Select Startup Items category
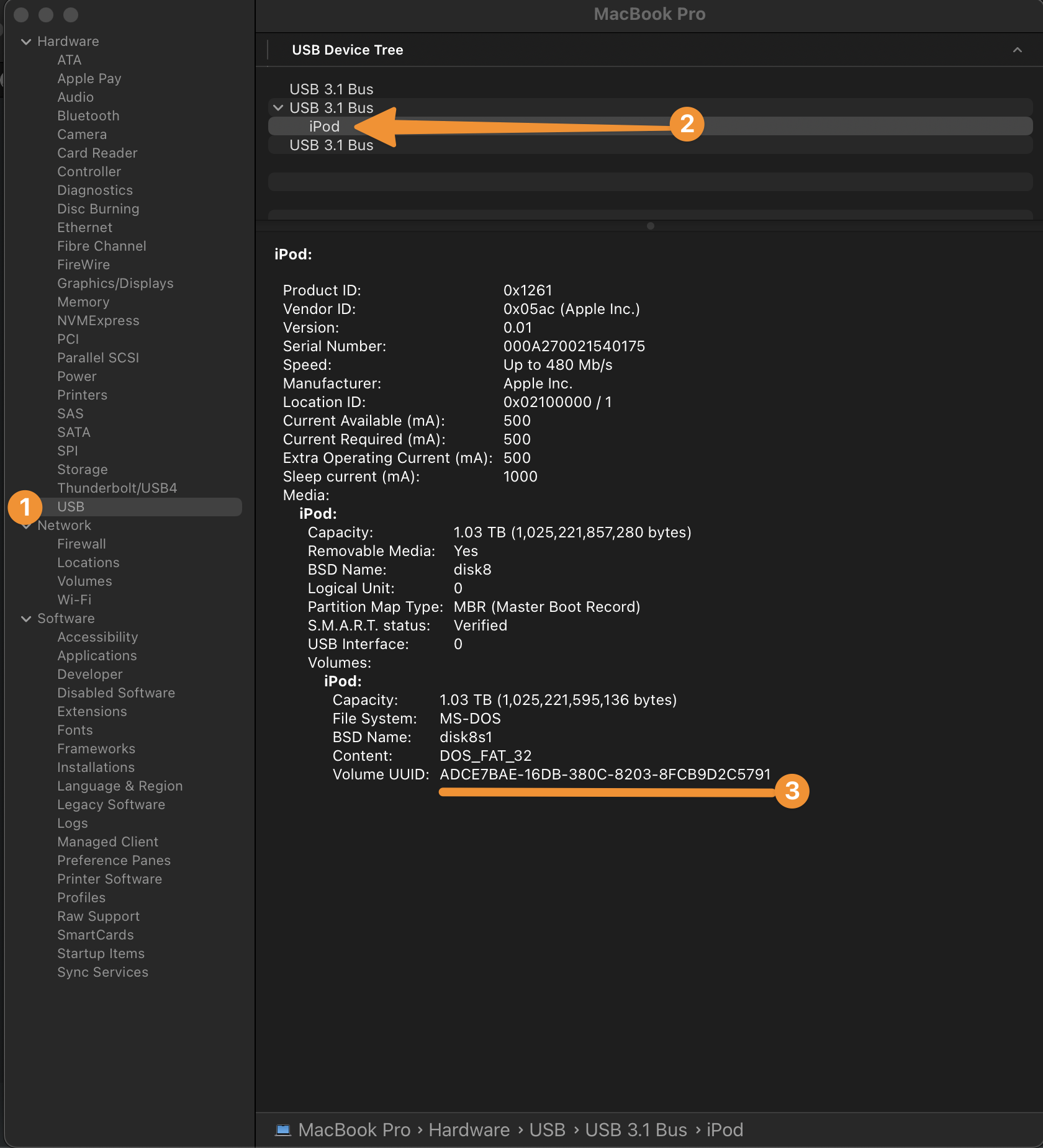The height and width of the screenshot is (1148, 1043). click(101, 954)
